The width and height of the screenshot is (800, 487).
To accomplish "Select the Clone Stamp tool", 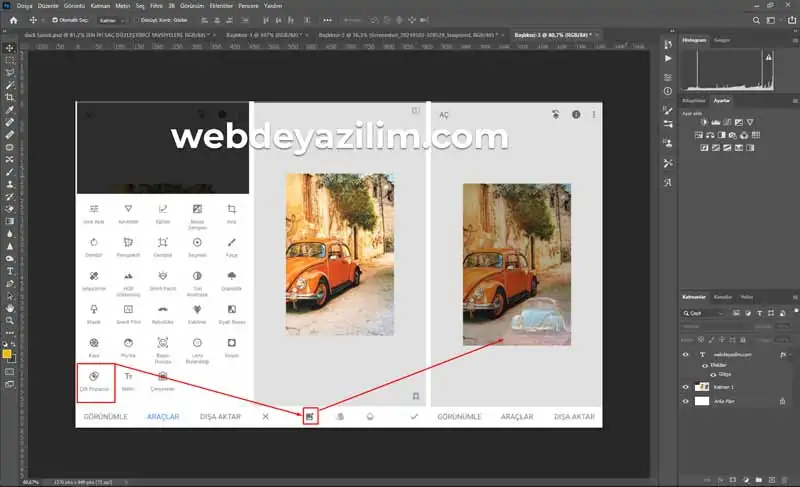I will tap(10, 184).
